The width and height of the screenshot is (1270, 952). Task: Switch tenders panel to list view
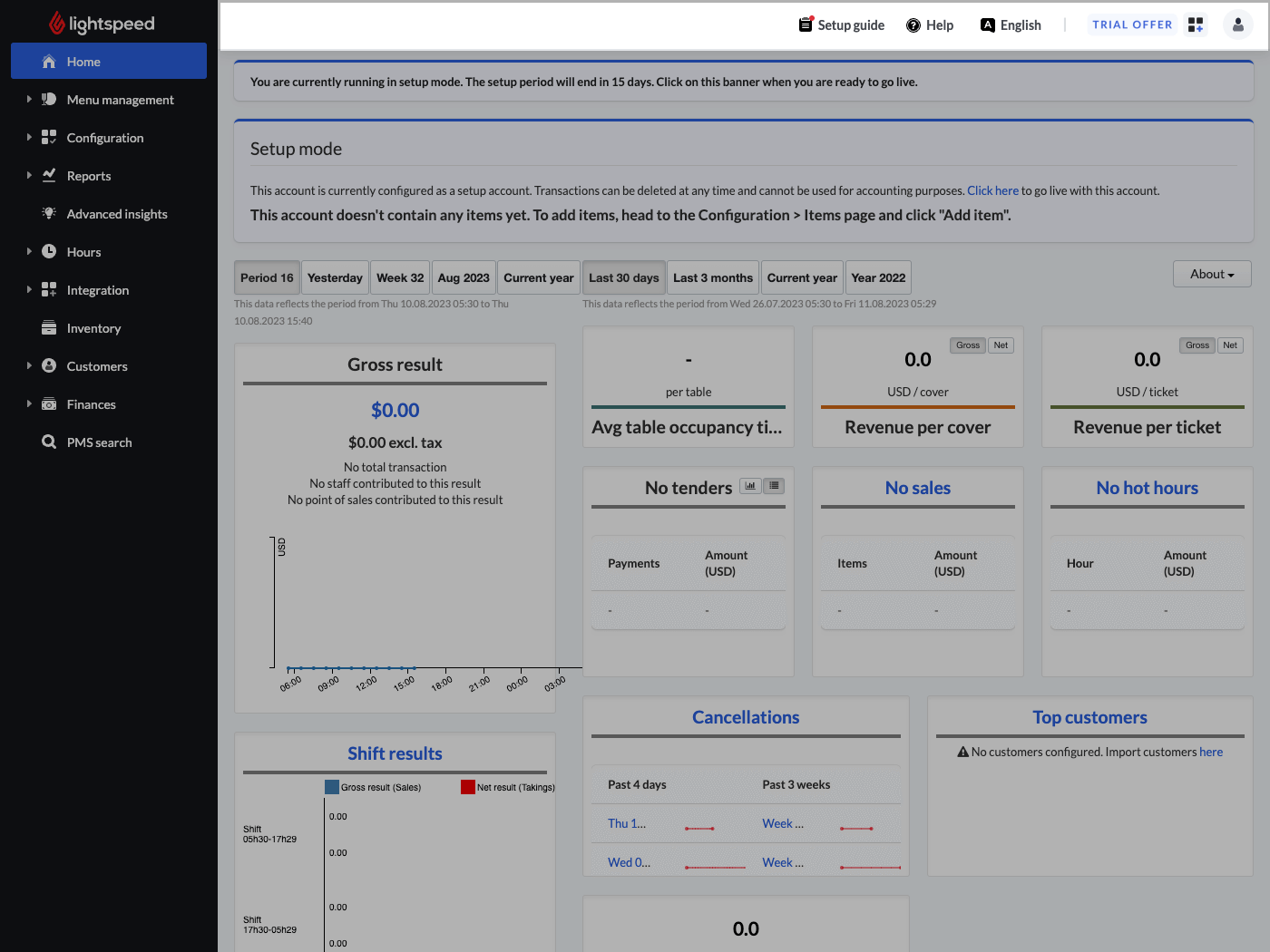774,486
